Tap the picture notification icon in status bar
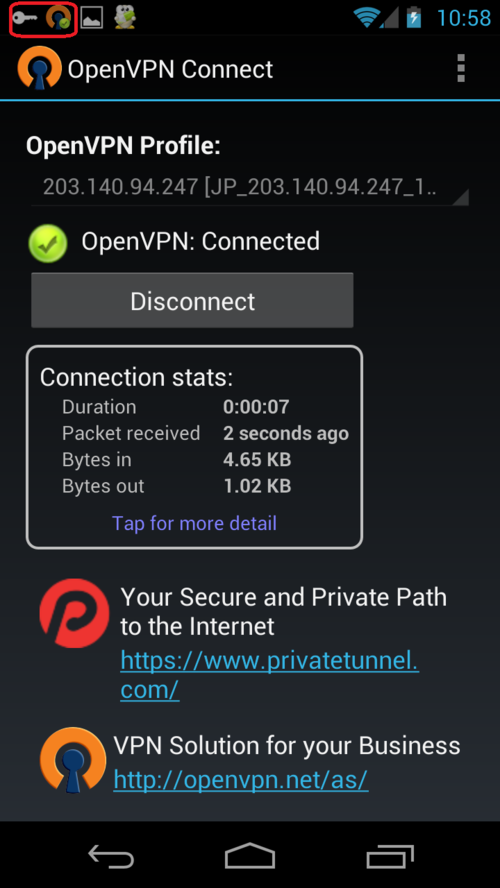 (x=91, y=18)
